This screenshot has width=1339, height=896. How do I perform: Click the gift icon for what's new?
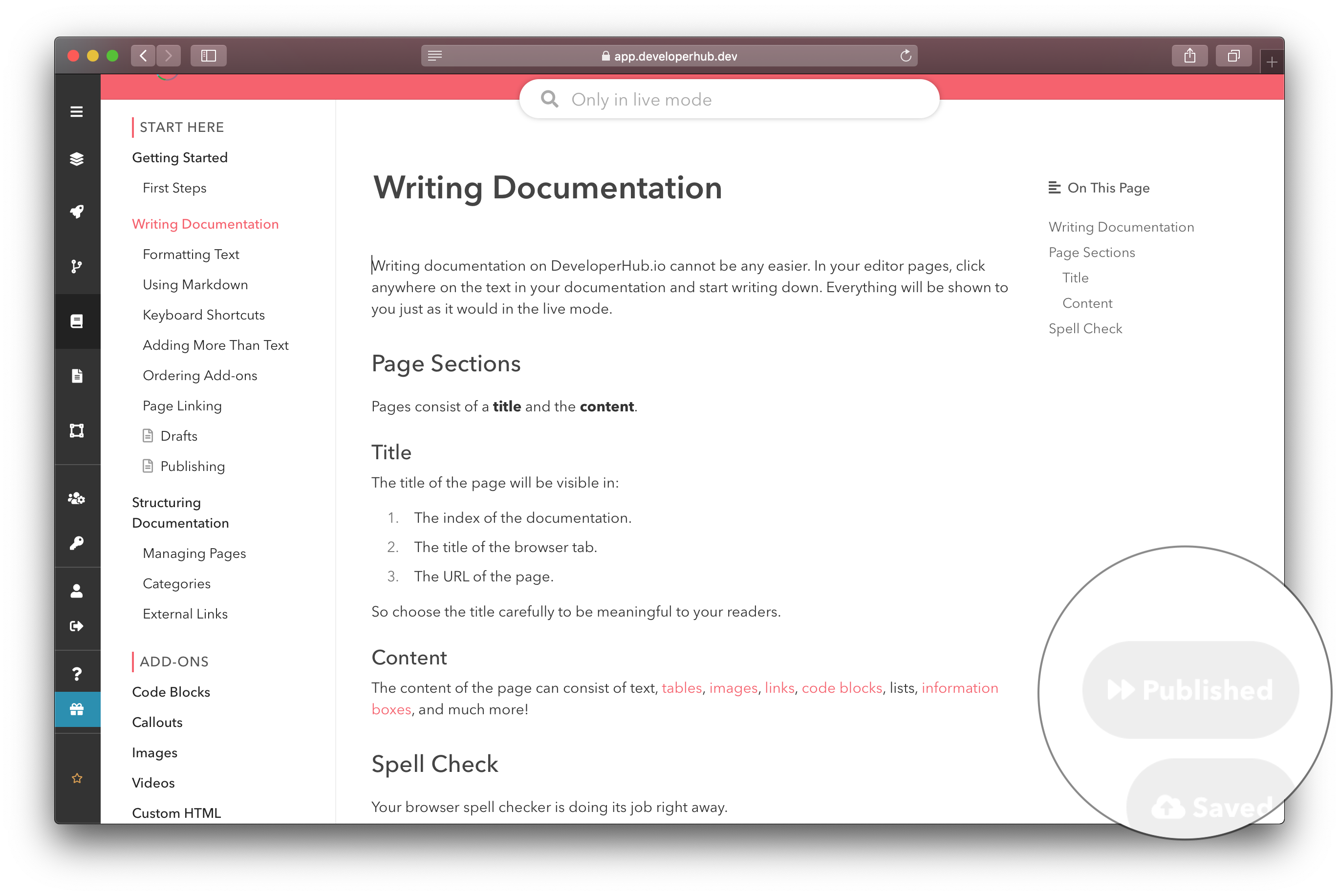click(x=77, y=709)
